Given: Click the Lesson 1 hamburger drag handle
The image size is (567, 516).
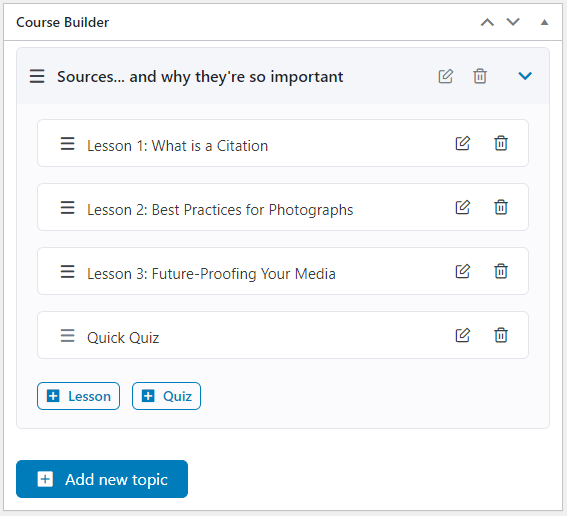Looking at the screenshot, I should (x=67, y=144).
